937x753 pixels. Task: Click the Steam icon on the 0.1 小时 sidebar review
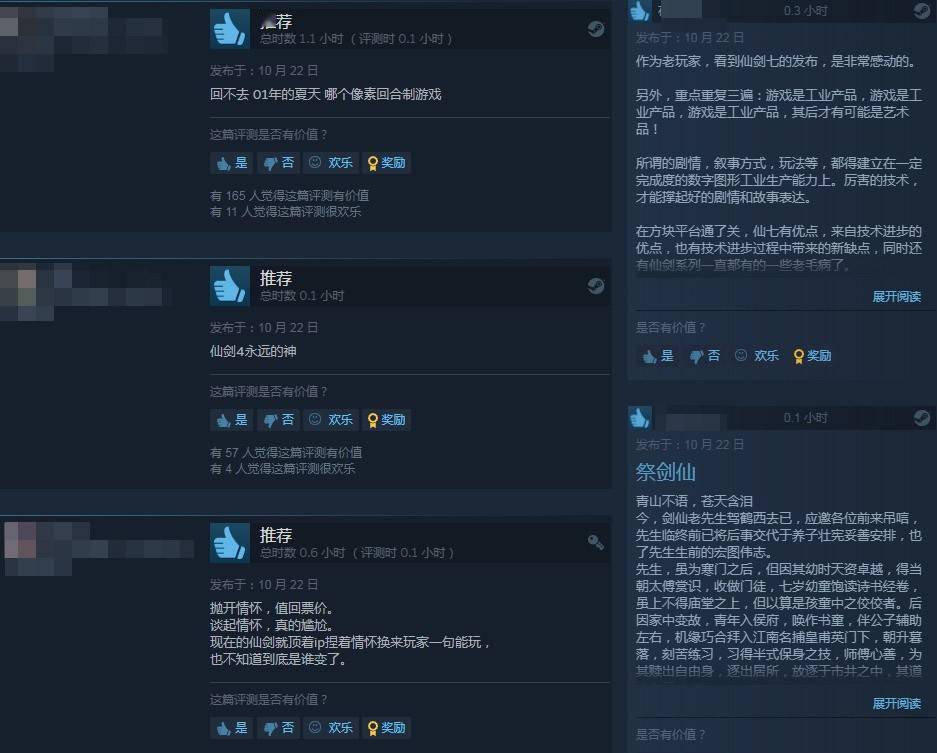(x=921, y=418)
